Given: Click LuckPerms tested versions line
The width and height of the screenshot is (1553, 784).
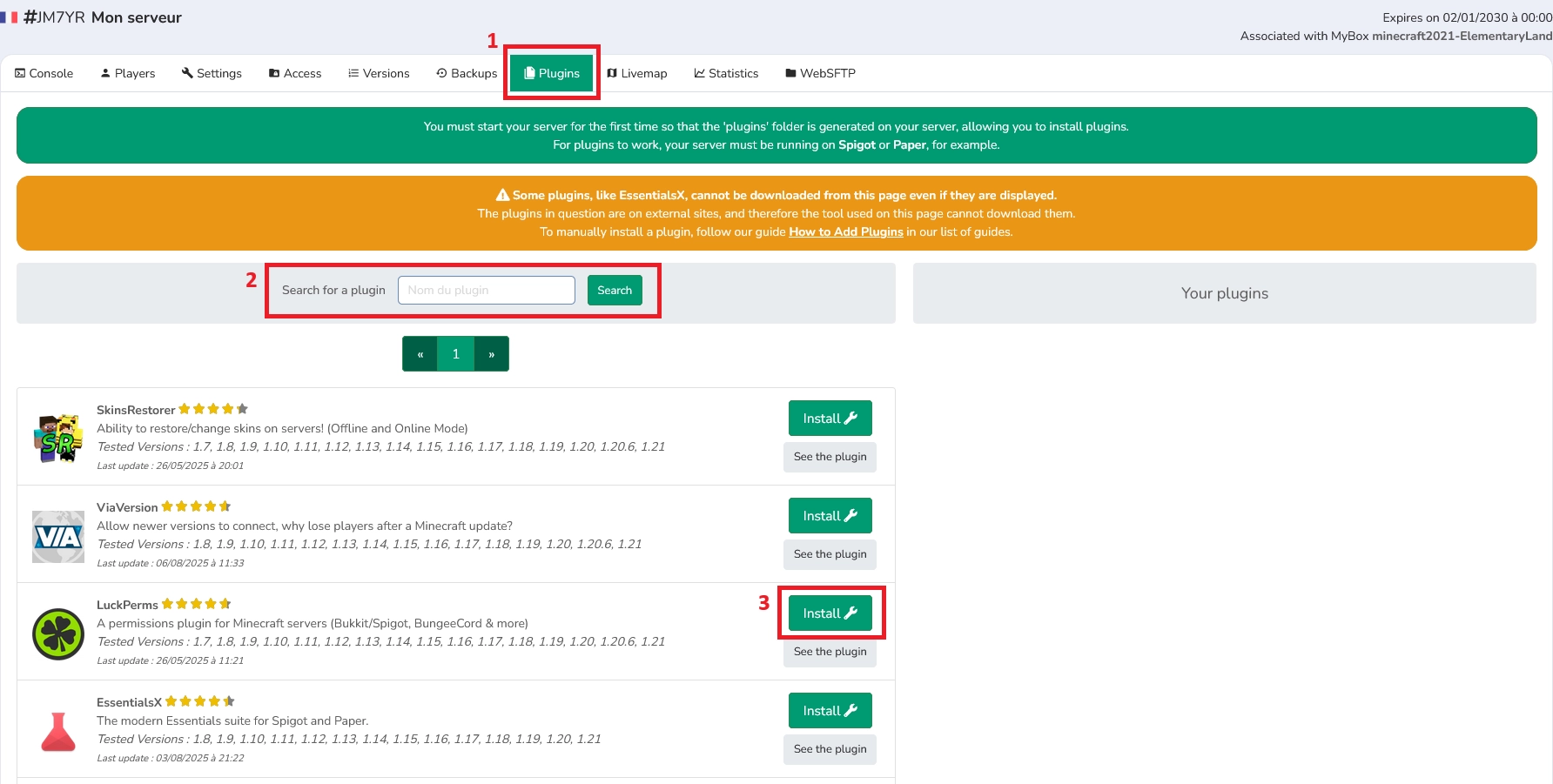Looking at the screenshot, I should (380, 641).
